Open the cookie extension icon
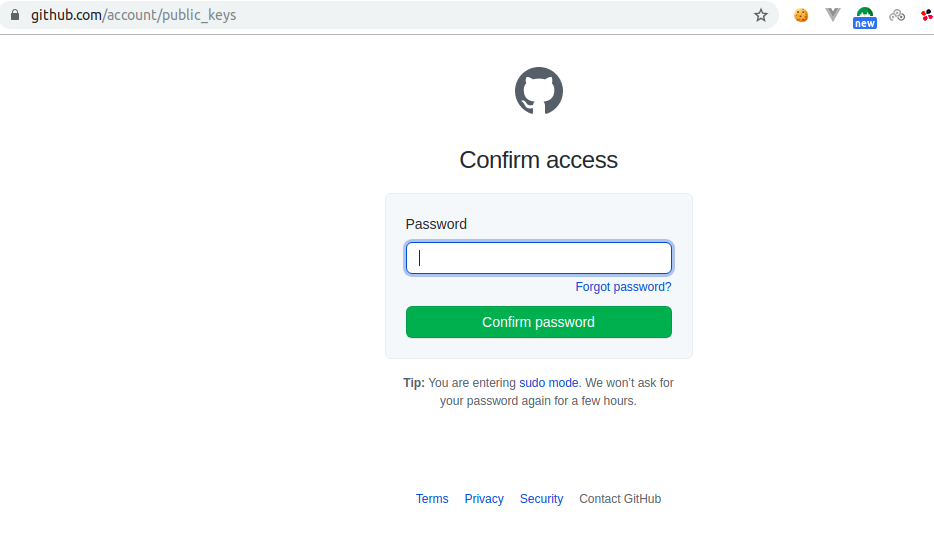 point(801,15)
